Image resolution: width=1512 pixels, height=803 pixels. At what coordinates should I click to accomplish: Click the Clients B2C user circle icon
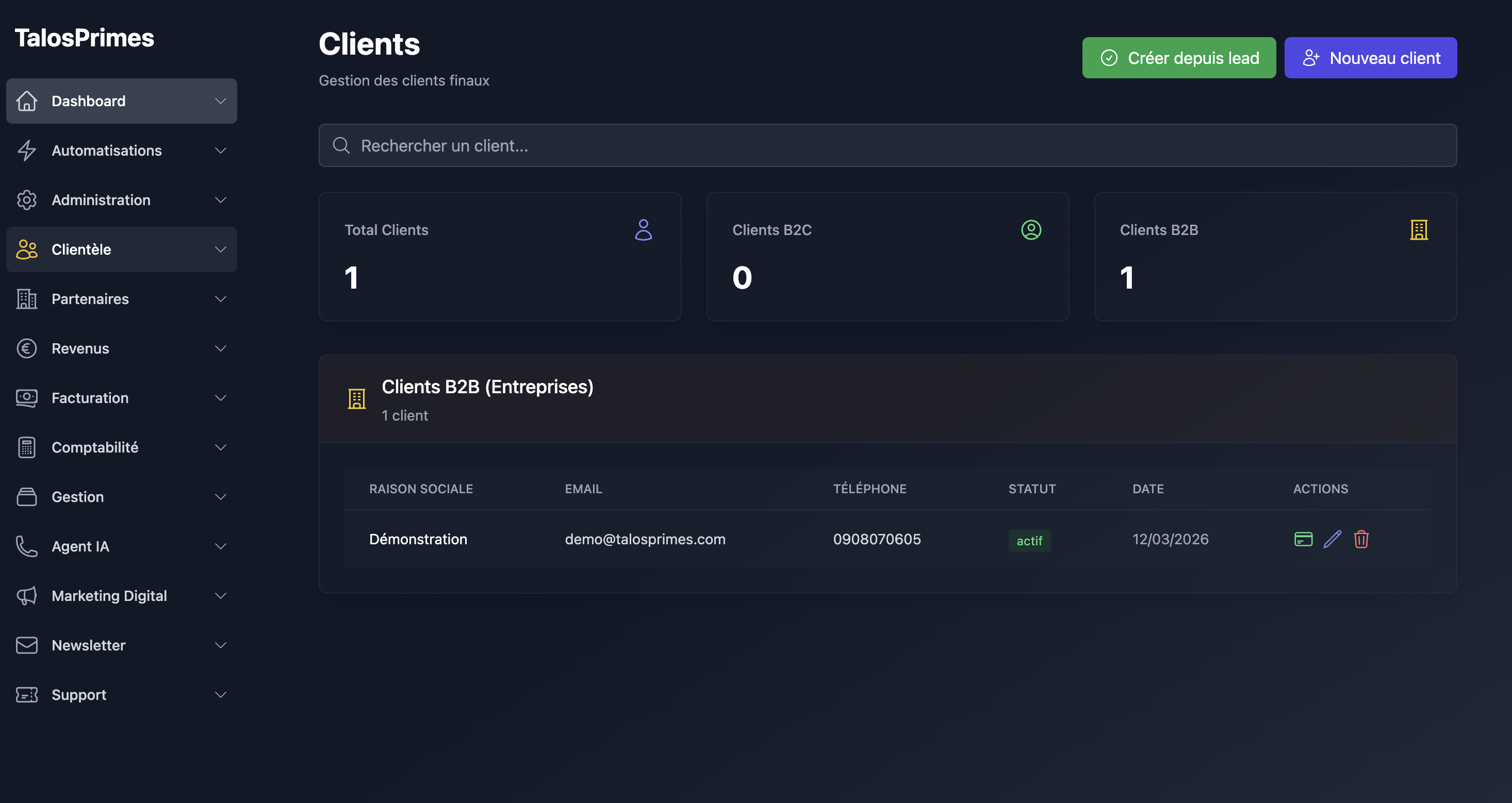coord(1031,230)
